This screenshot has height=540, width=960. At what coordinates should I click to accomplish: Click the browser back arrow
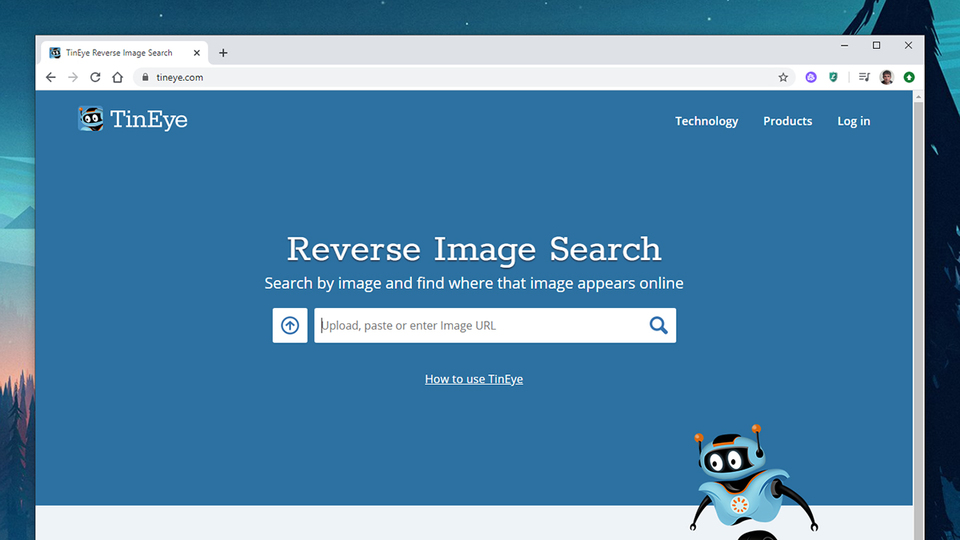tap(51, 77)
